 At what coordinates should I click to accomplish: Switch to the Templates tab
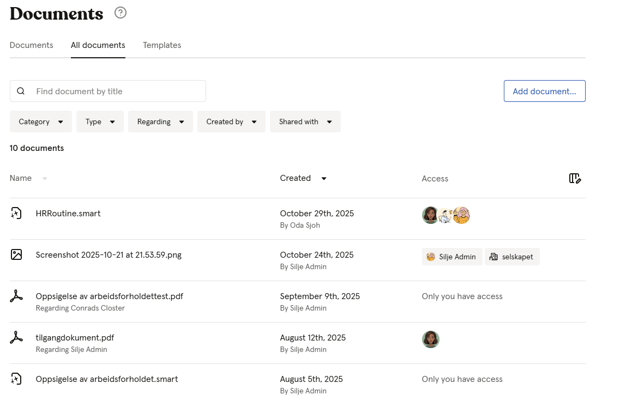[162, 45]
